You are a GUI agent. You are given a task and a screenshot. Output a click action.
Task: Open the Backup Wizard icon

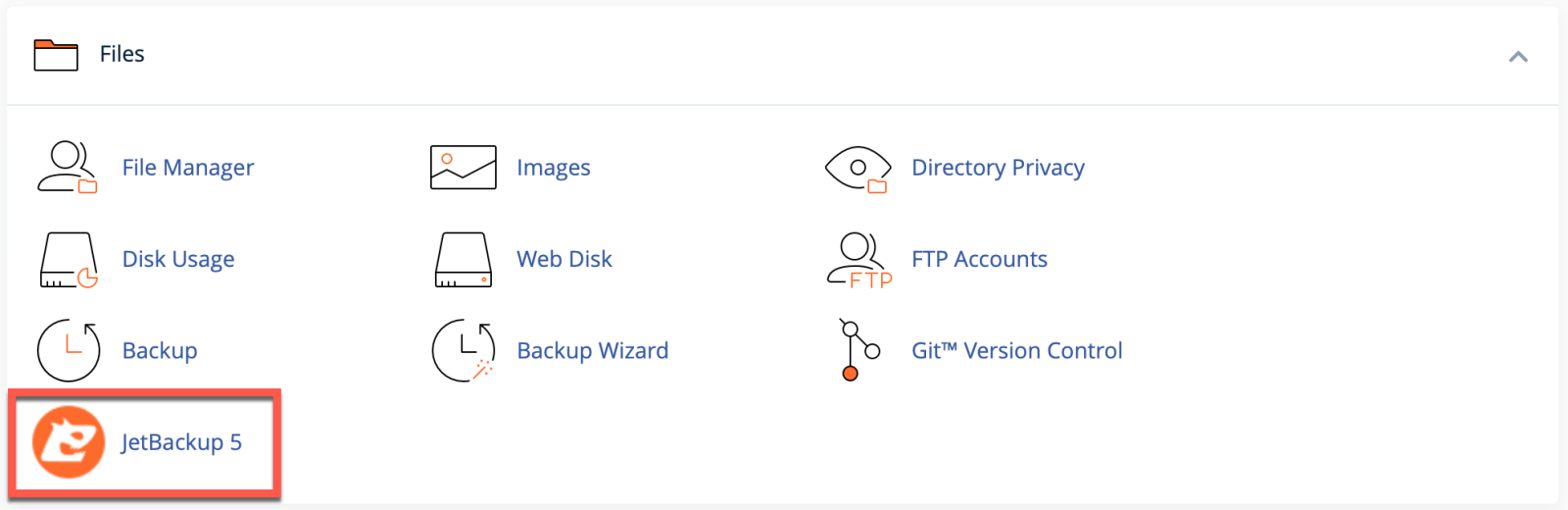coord(464,350)
